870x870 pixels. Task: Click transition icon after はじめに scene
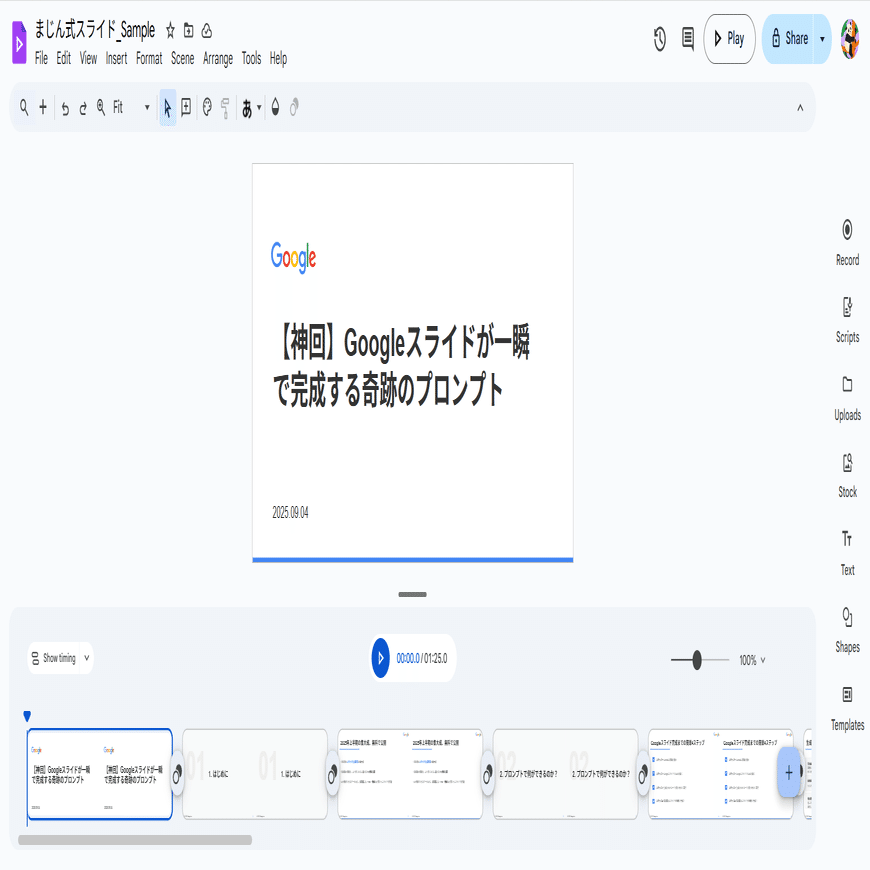(x=333, y=774)
